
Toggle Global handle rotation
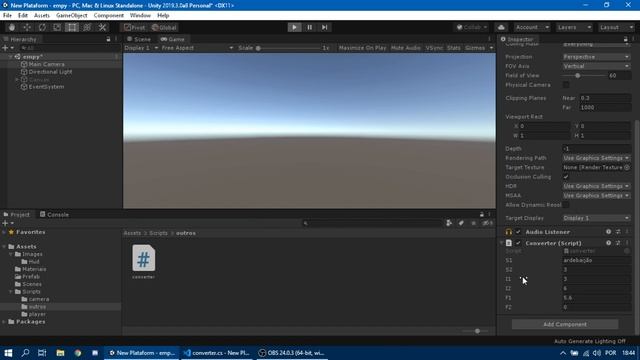164,27
